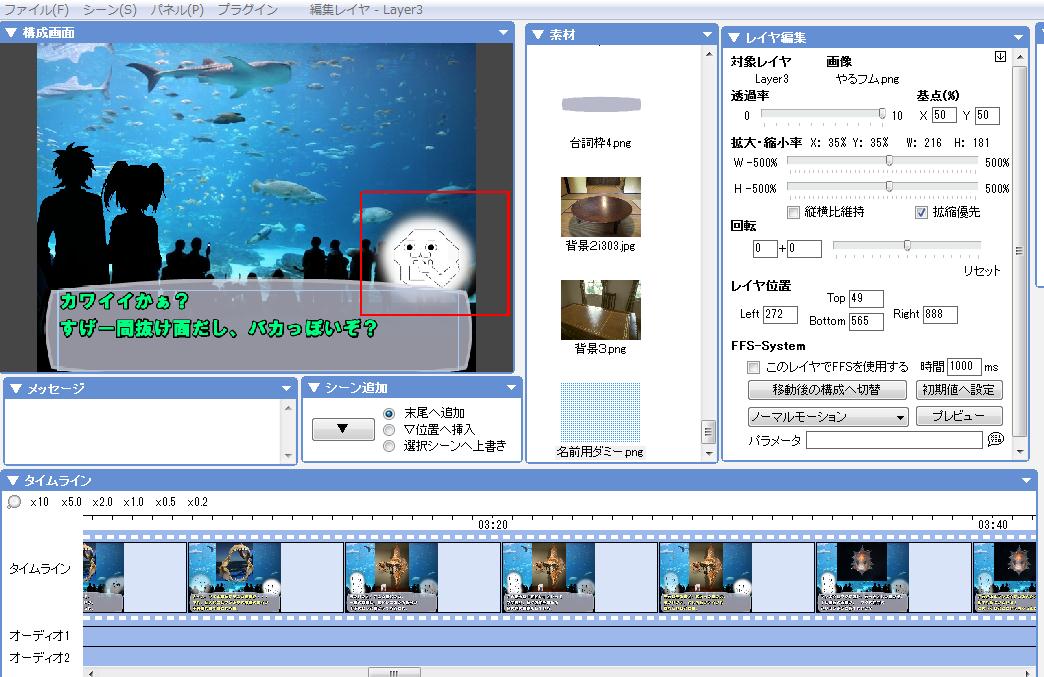Click the layer Left position field
The height and width of the screenshot is (677, 1044).
[x=780, y=314]
